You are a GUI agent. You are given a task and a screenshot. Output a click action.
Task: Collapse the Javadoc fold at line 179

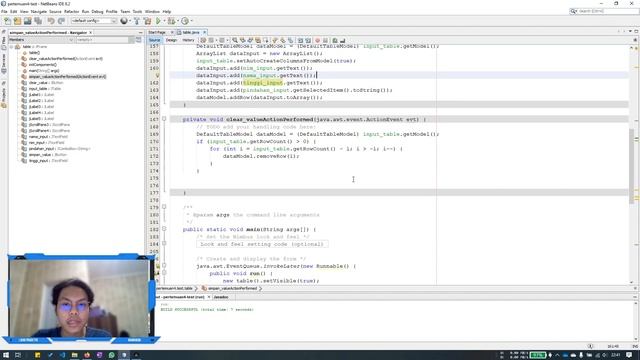click(x=164, y=207)
